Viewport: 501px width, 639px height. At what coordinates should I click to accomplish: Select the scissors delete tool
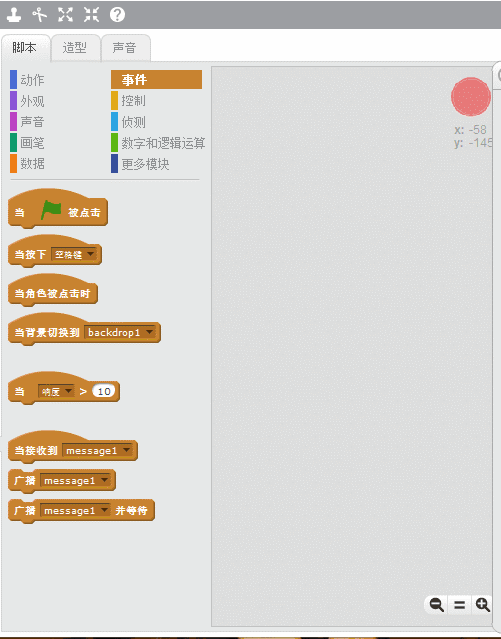(x=40, y=15)
